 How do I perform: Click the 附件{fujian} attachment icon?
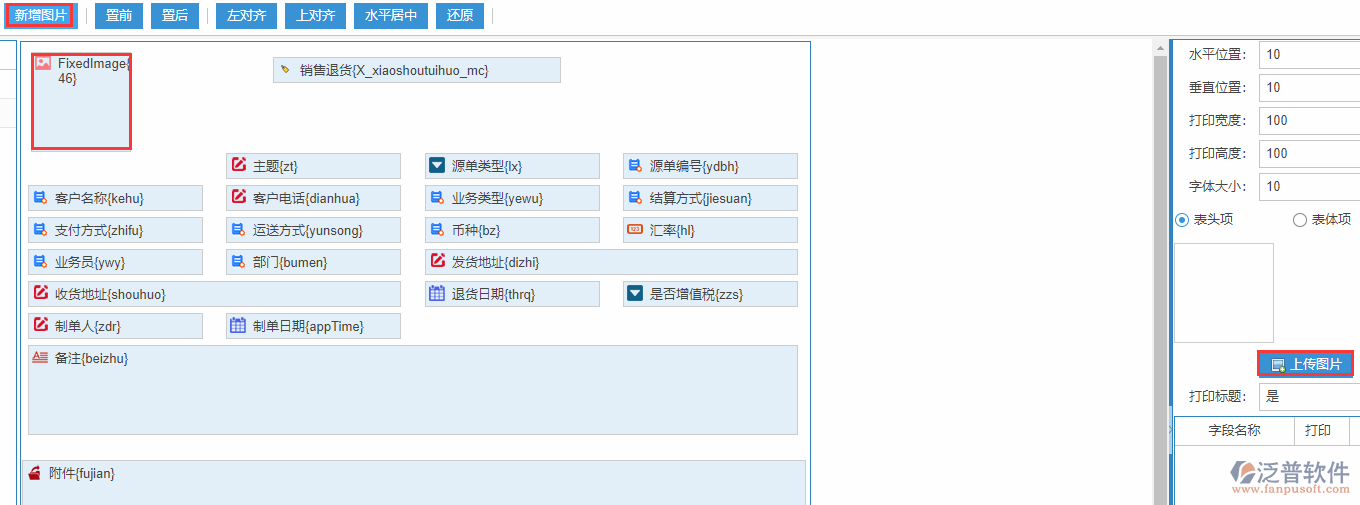click(35, 472)
